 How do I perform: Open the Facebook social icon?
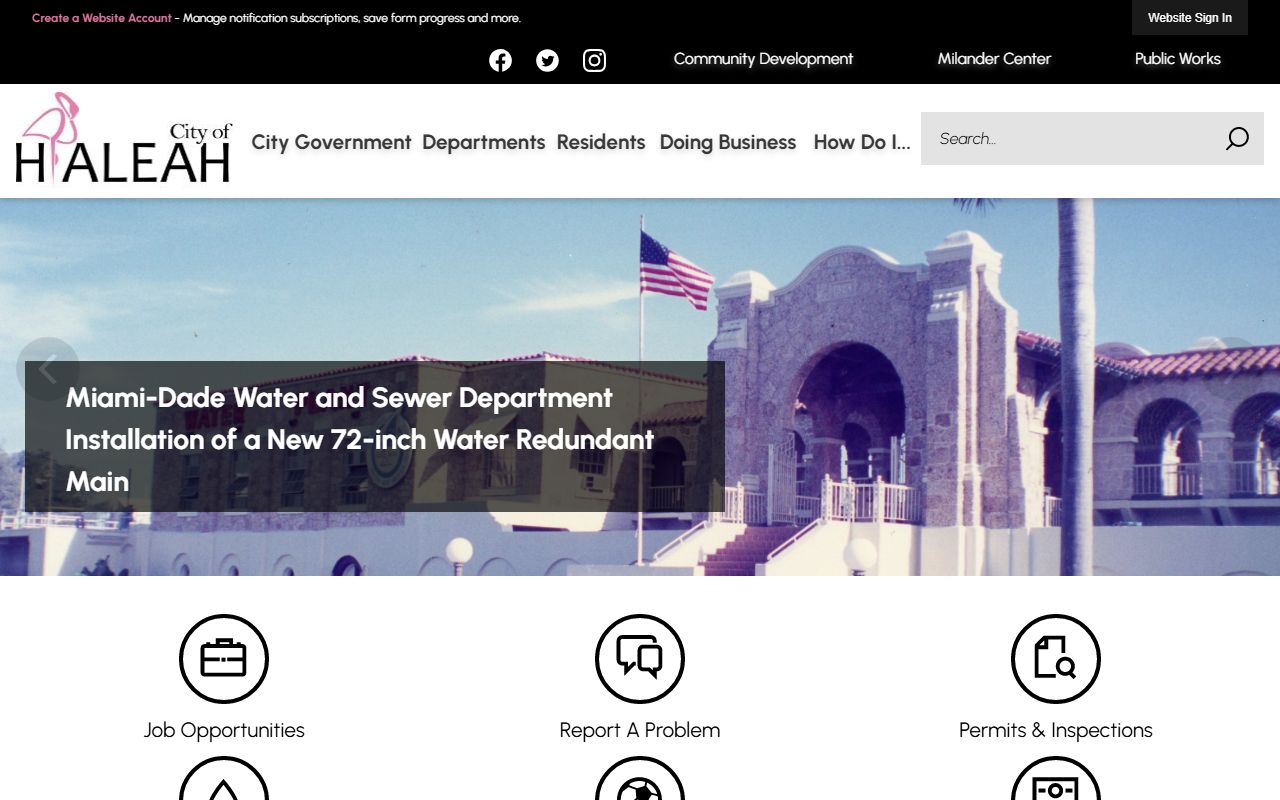point(500,60)
